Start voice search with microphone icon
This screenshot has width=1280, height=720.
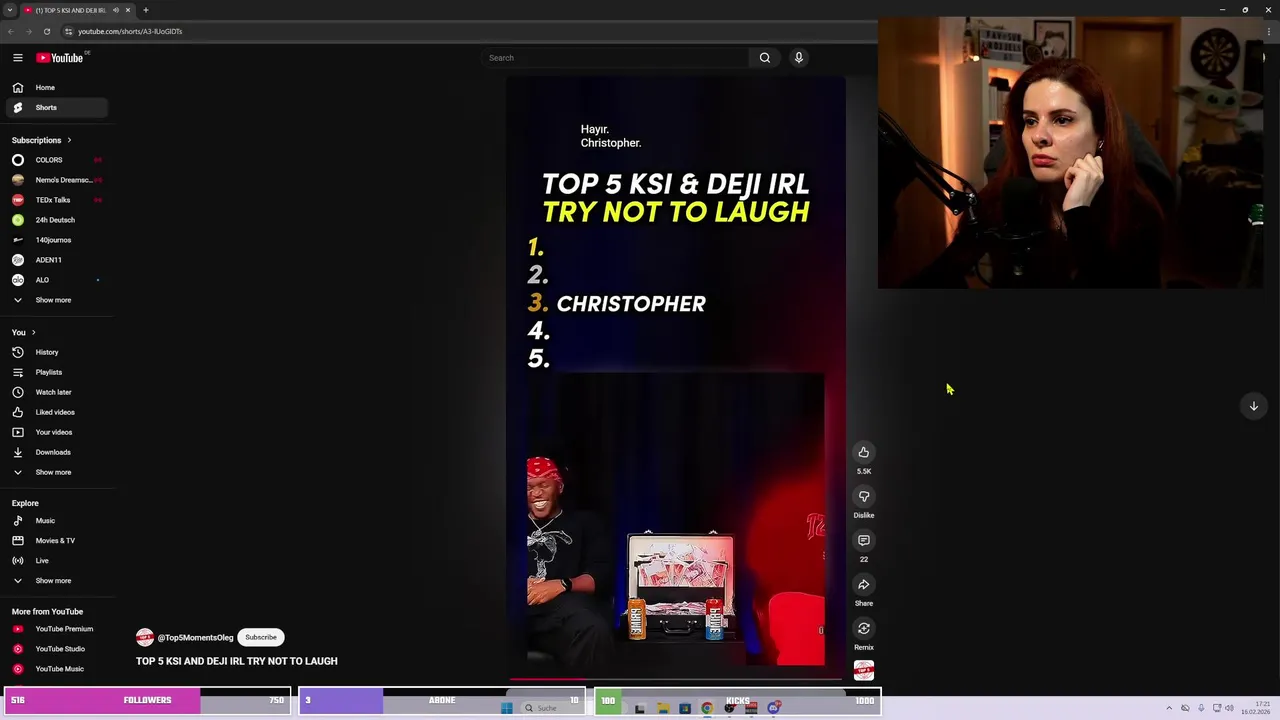click(799, 58)
